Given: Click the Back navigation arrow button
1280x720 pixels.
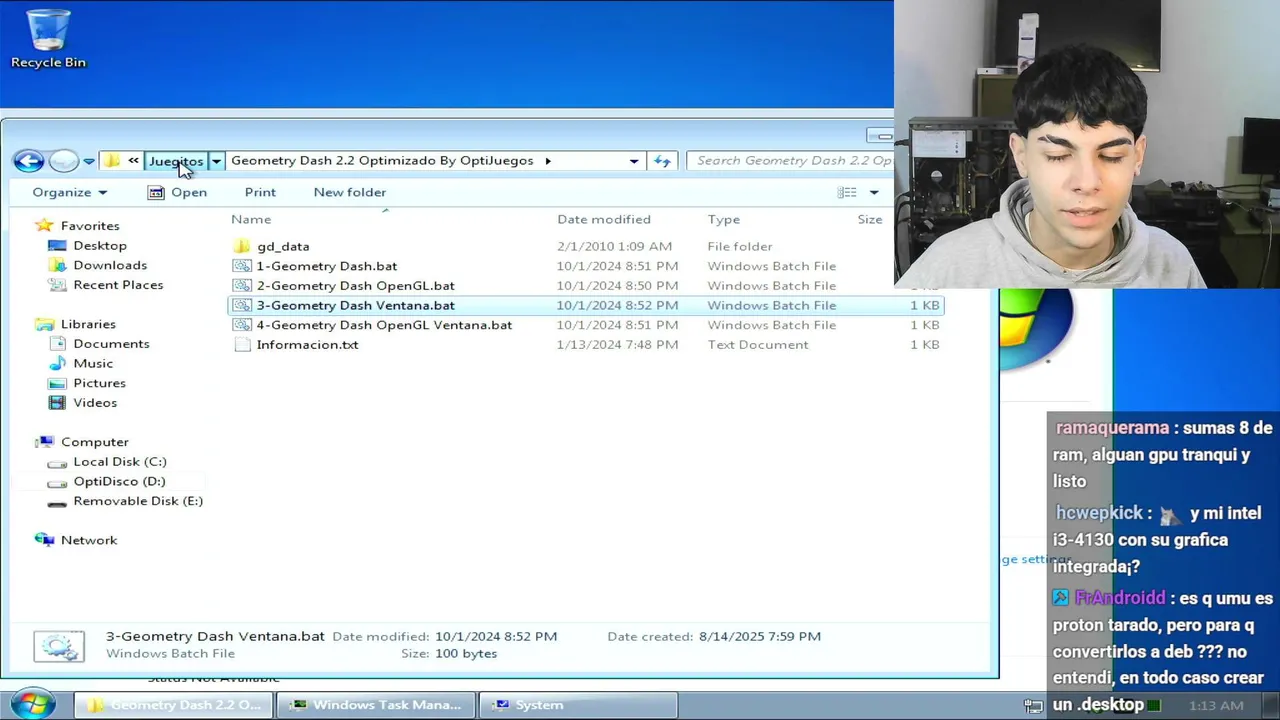Looking at the screenshot, I should [28, 161].
